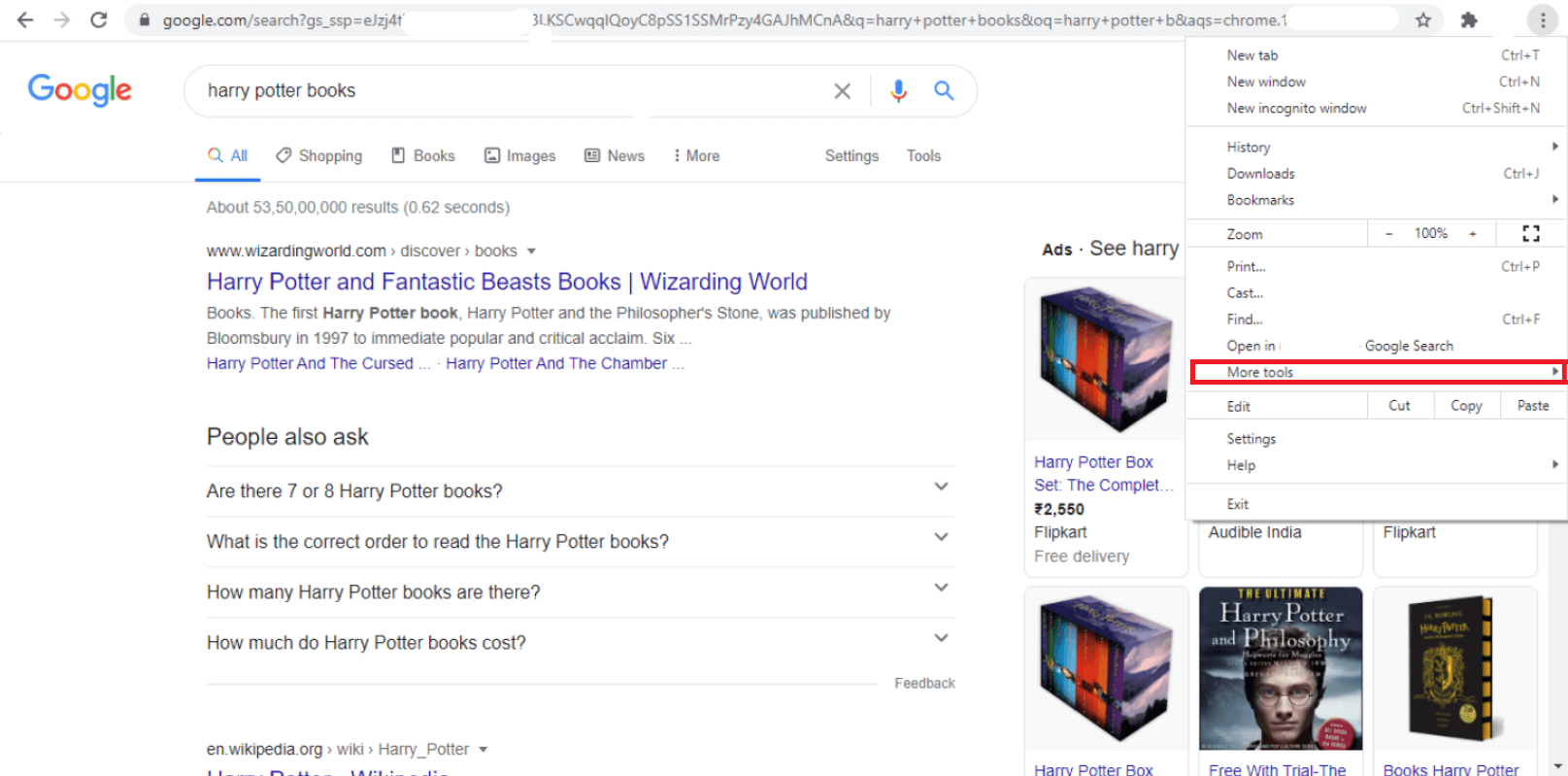Screen dimensions: 1568x776
Task: Open Harry Potter And The Chamber sitelink
Action: [564, 363]
